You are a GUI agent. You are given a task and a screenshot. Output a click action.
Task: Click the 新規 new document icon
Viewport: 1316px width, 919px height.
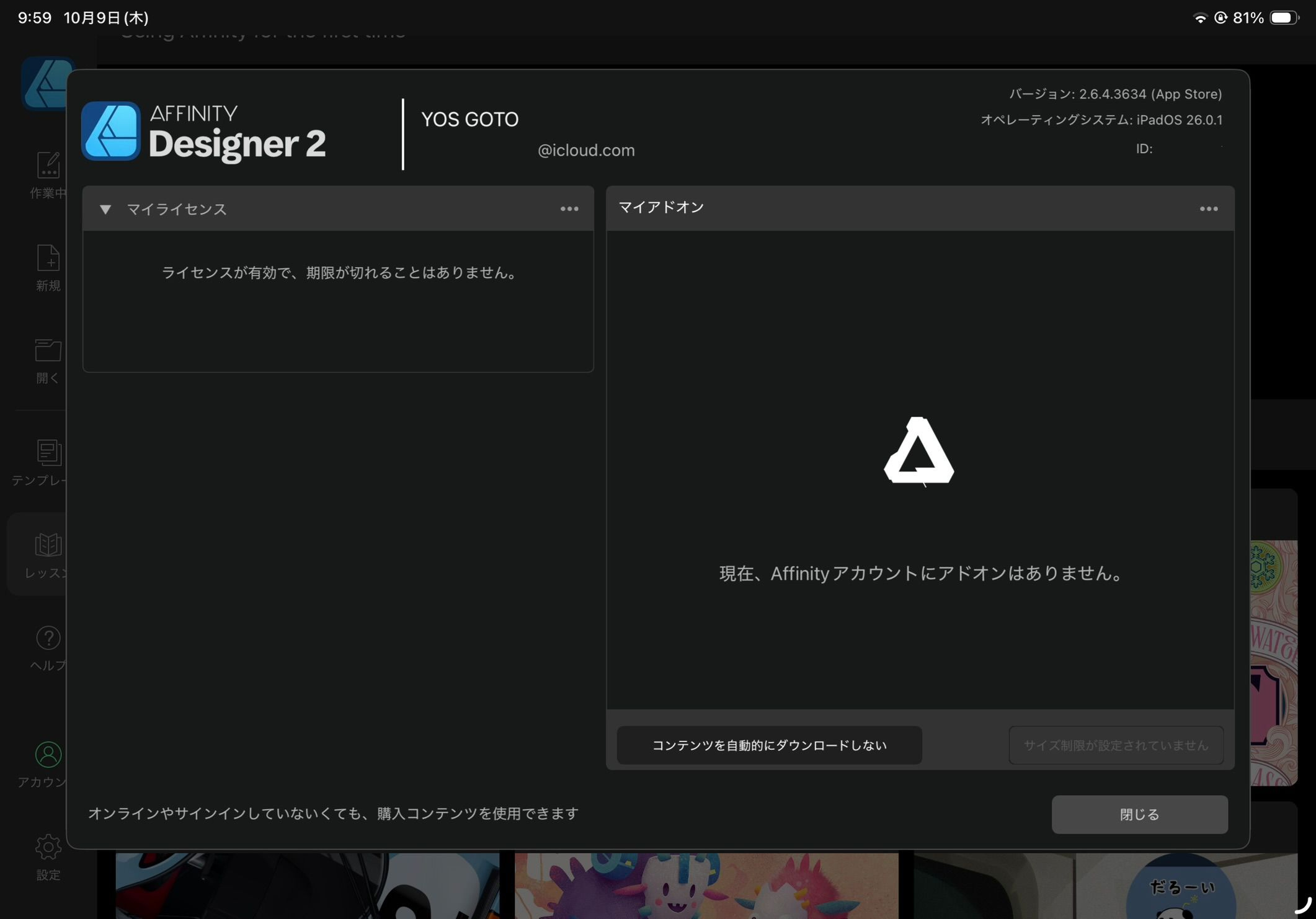pyautogui.click(x=48, y=259)
